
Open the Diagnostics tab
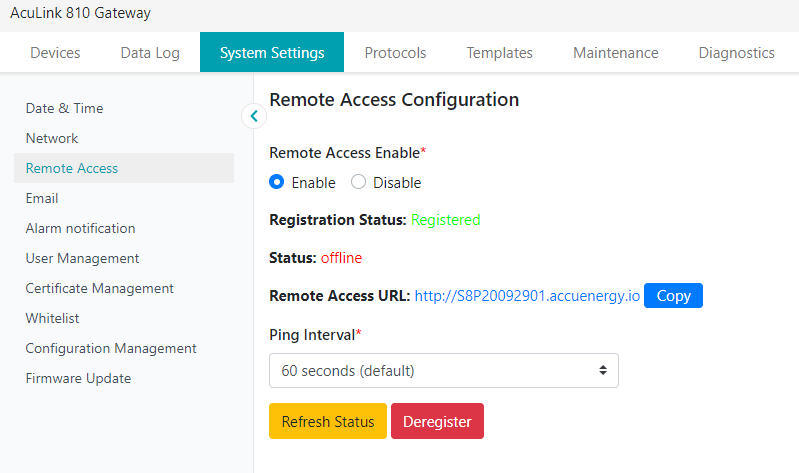[x=736, y=53]
